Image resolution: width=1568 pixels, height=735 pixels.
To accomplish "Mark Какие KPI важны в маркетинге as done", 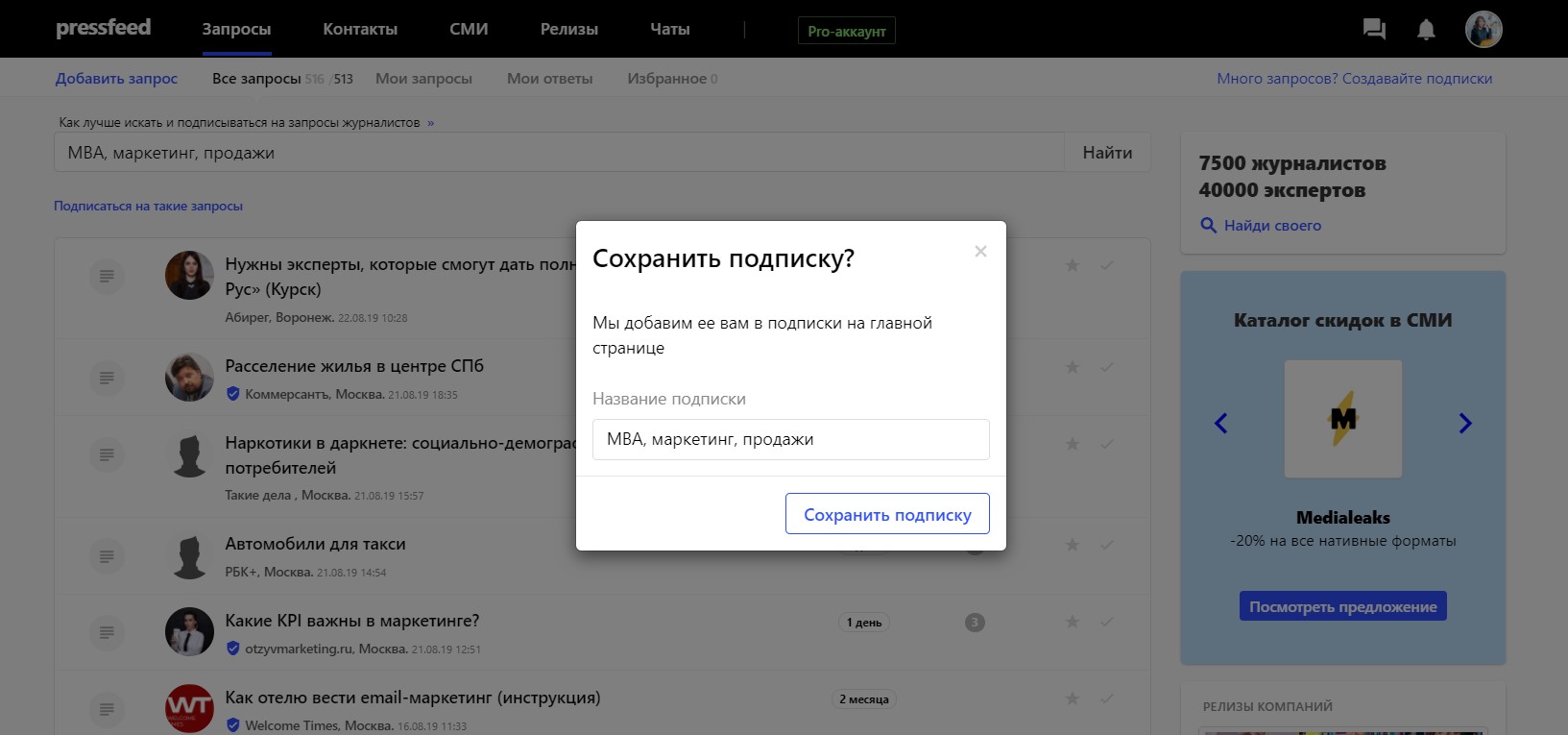I will pyautogui.click(x=1107, y=622).
